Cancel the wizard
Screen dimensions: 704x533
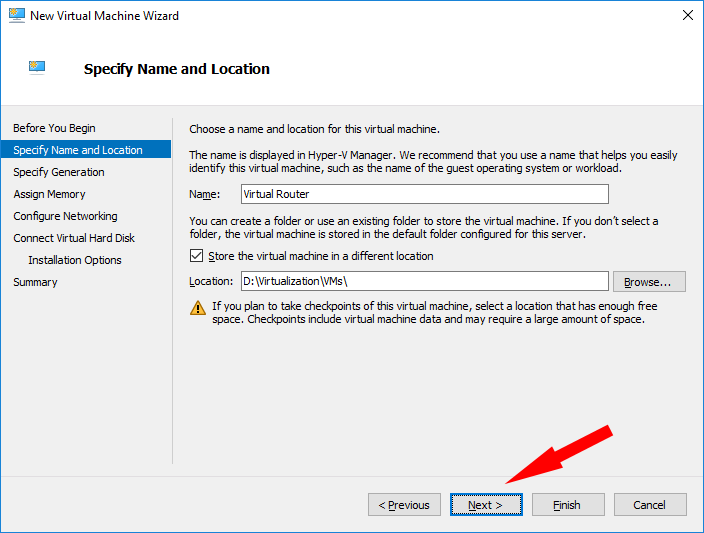click(x=650, y=505)
